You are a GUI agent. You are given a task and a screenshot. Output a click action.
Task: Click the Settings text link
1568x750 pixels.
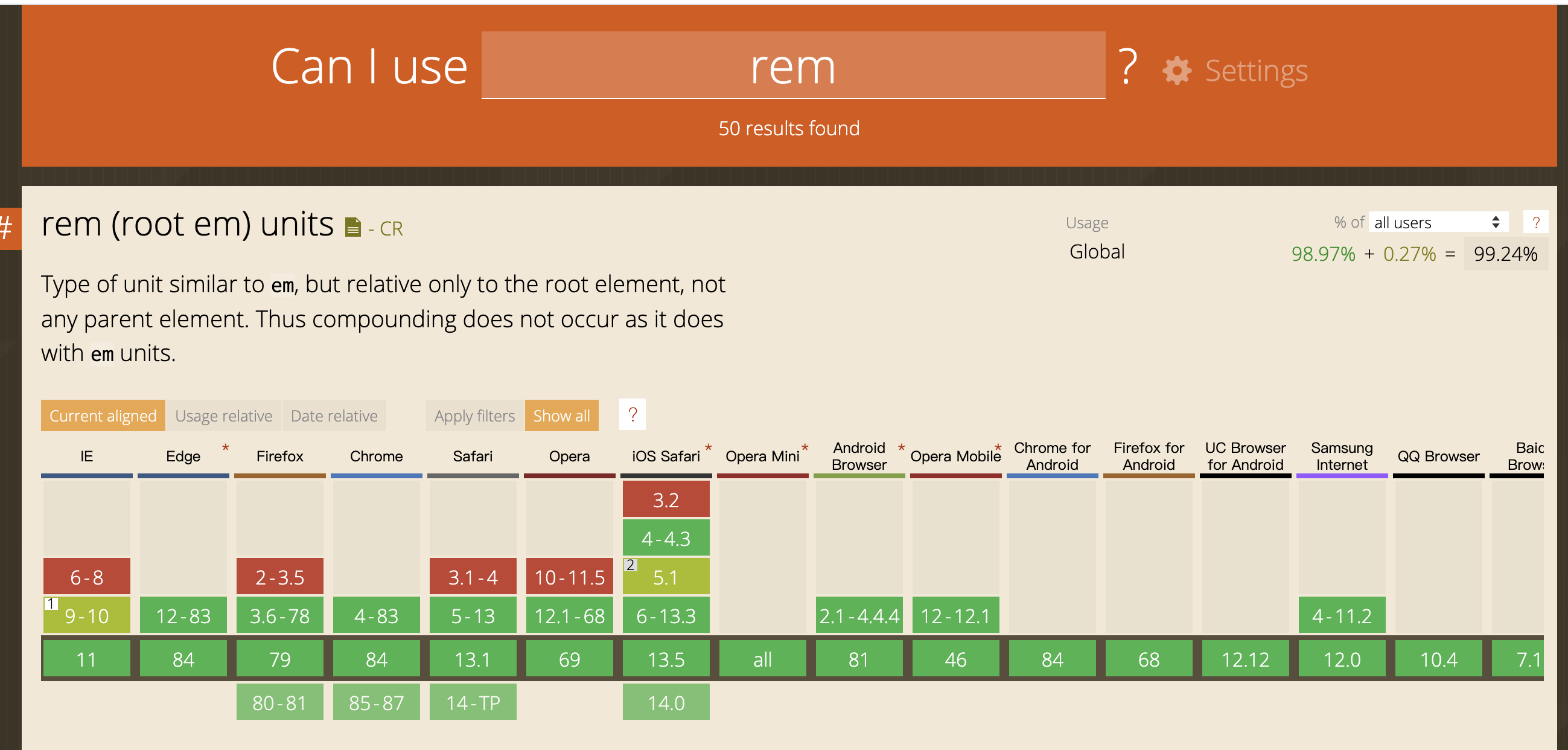tap(1256, 71)
